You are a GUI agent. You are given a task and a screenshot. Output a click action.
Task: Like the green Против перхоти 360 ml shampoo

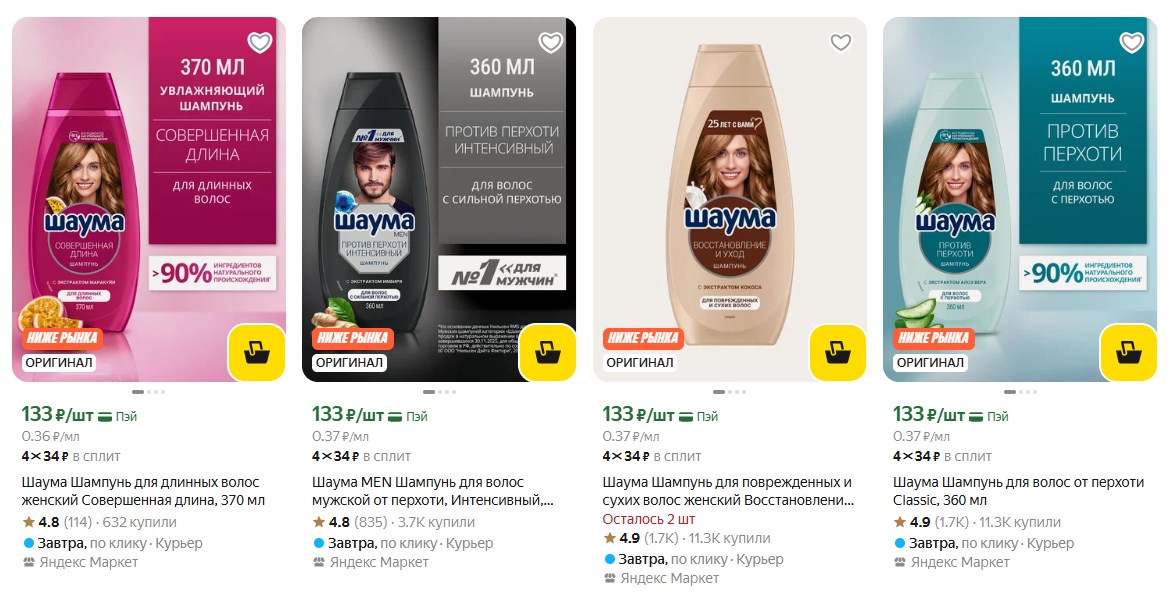[x=1131, y=43]
